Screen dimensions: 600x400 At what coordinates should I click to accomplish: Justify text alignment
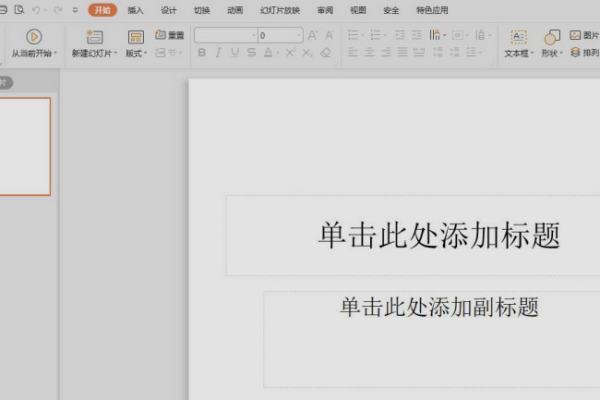(x=402, y=52)
